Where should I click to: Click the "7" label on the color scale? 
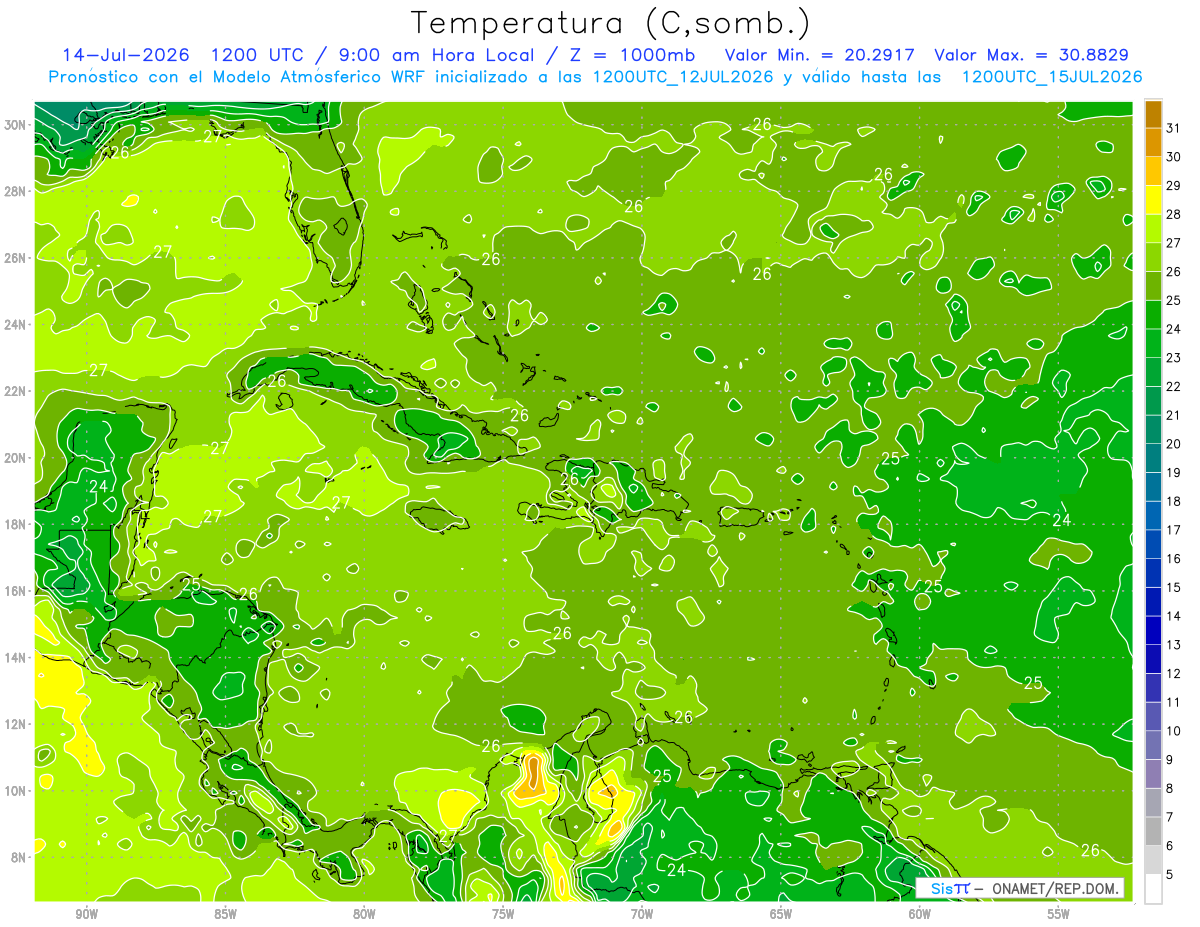coord(1170,818)
